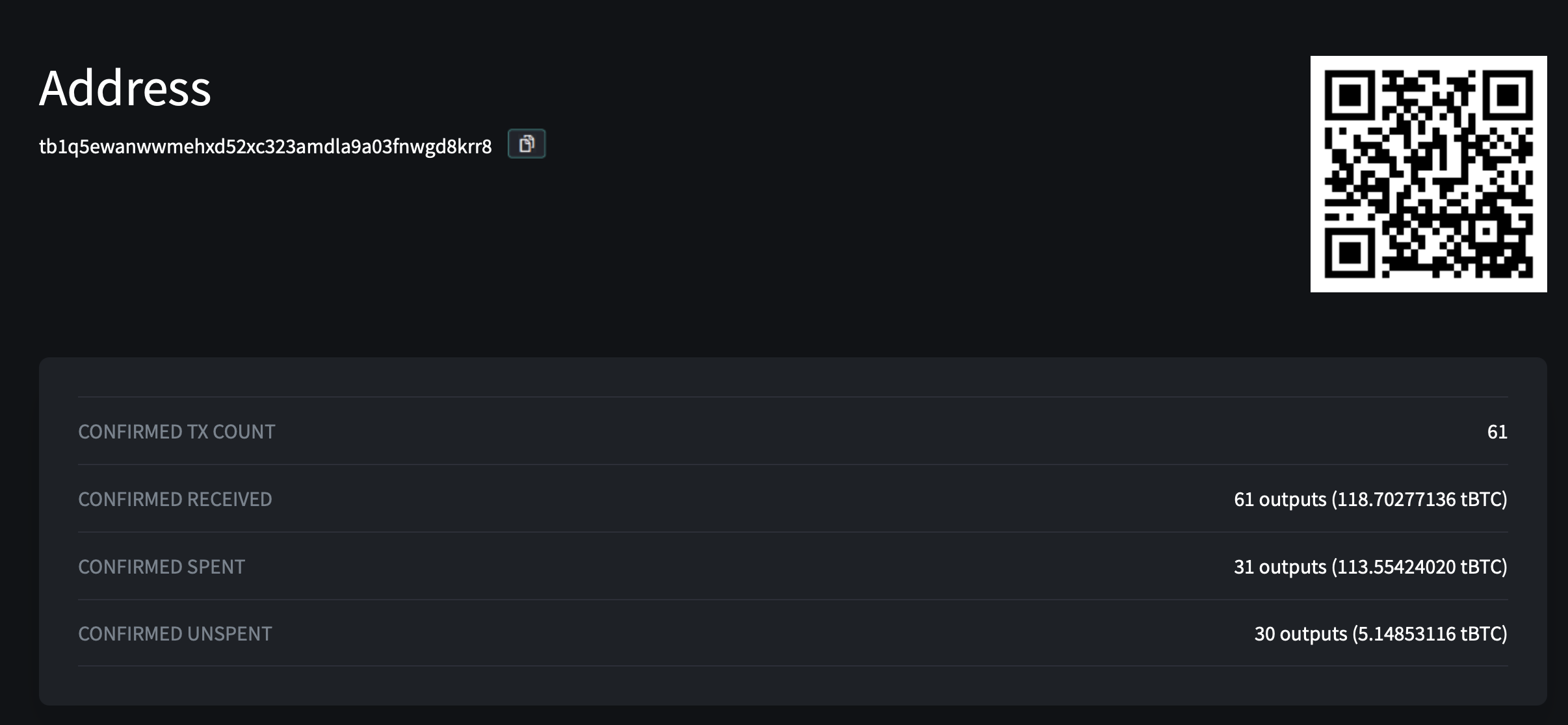This screenshot has height=725, width=1568.
Task: Click the QR code's top-left finder square
Action: (x=1350, y=95)
